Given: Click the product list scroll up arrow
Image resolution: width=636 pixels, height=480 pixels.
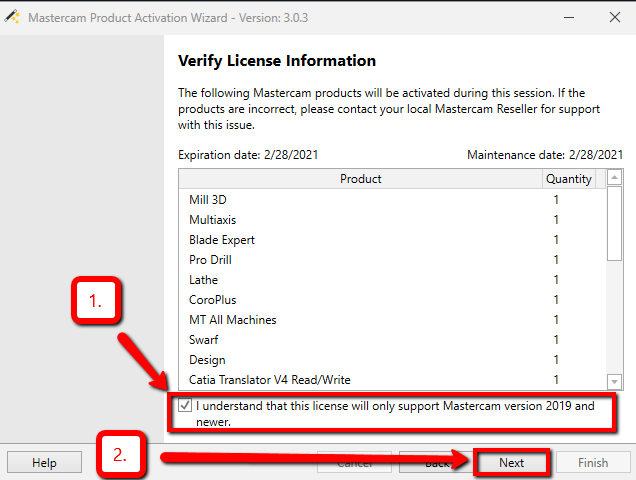Looking at the screenshot, I should 614,177.
